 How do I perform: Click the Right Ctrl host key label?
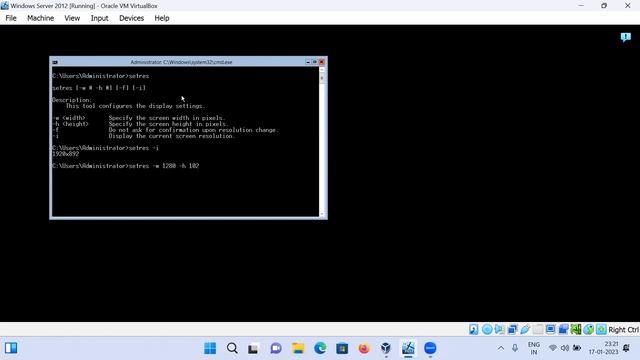pyautogui.click(x=623, y=329)
